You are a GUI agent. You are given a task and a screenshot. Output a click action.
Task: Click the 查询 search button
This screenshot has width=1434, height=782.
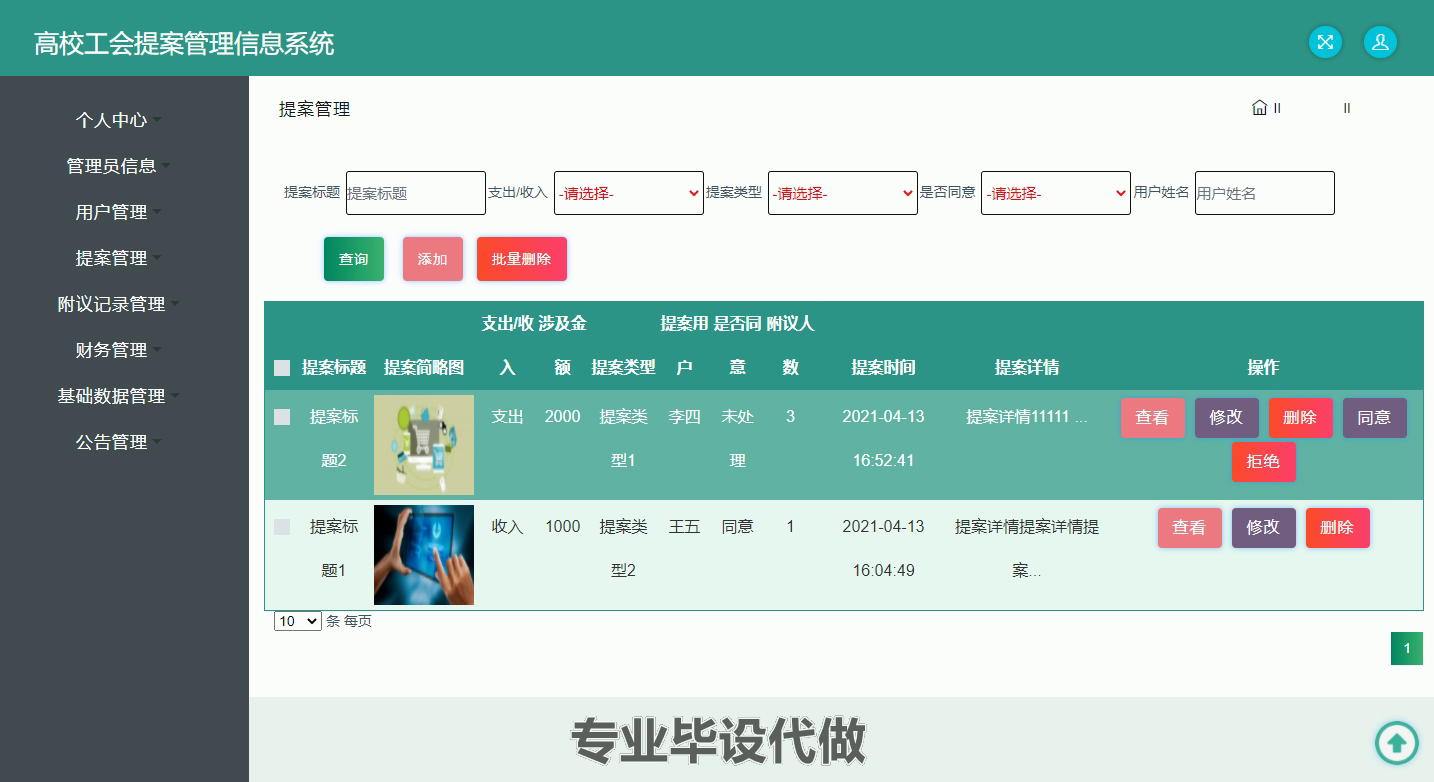[x=354, y=259]
